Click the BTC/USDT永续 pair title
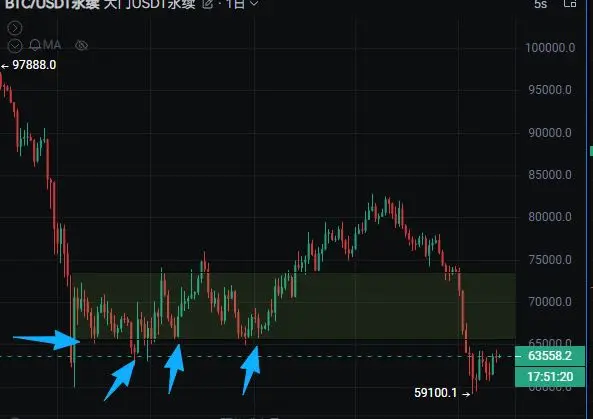 pyautogui.click(x=52, y=4)
